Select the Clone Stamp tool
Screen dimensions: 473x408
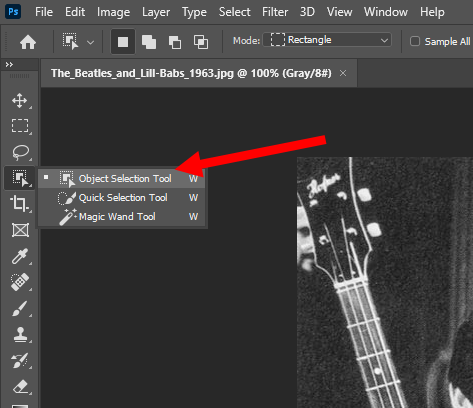click(20, 334)
